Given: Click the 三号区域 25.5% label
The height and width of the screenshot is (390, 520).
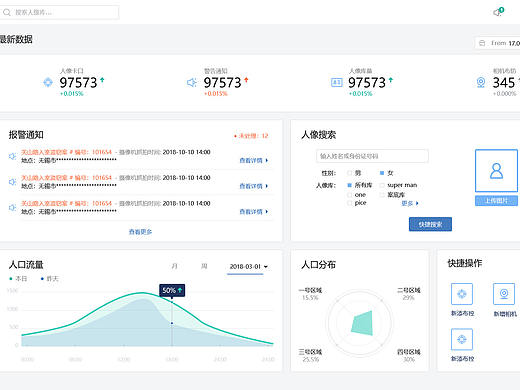Looking at the screenshot, I should (x=310, y=355).
